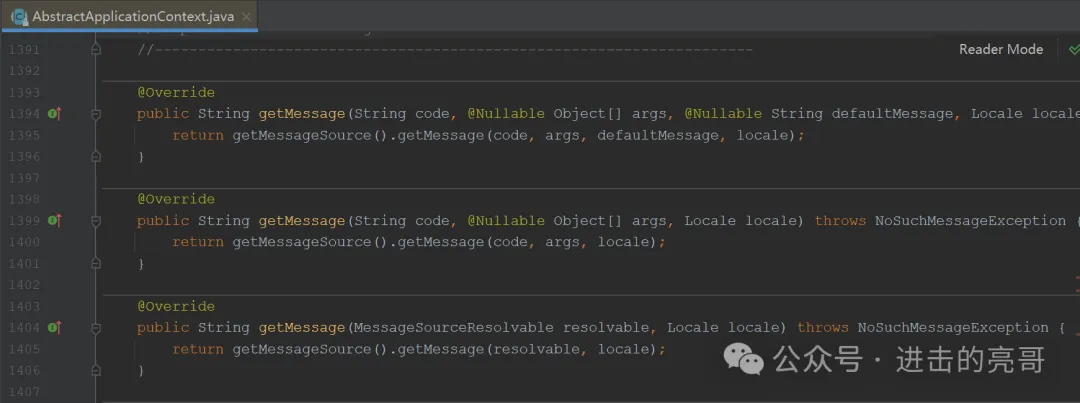
Task: Click the public keyword on line 1394
Action: point(163,114)
